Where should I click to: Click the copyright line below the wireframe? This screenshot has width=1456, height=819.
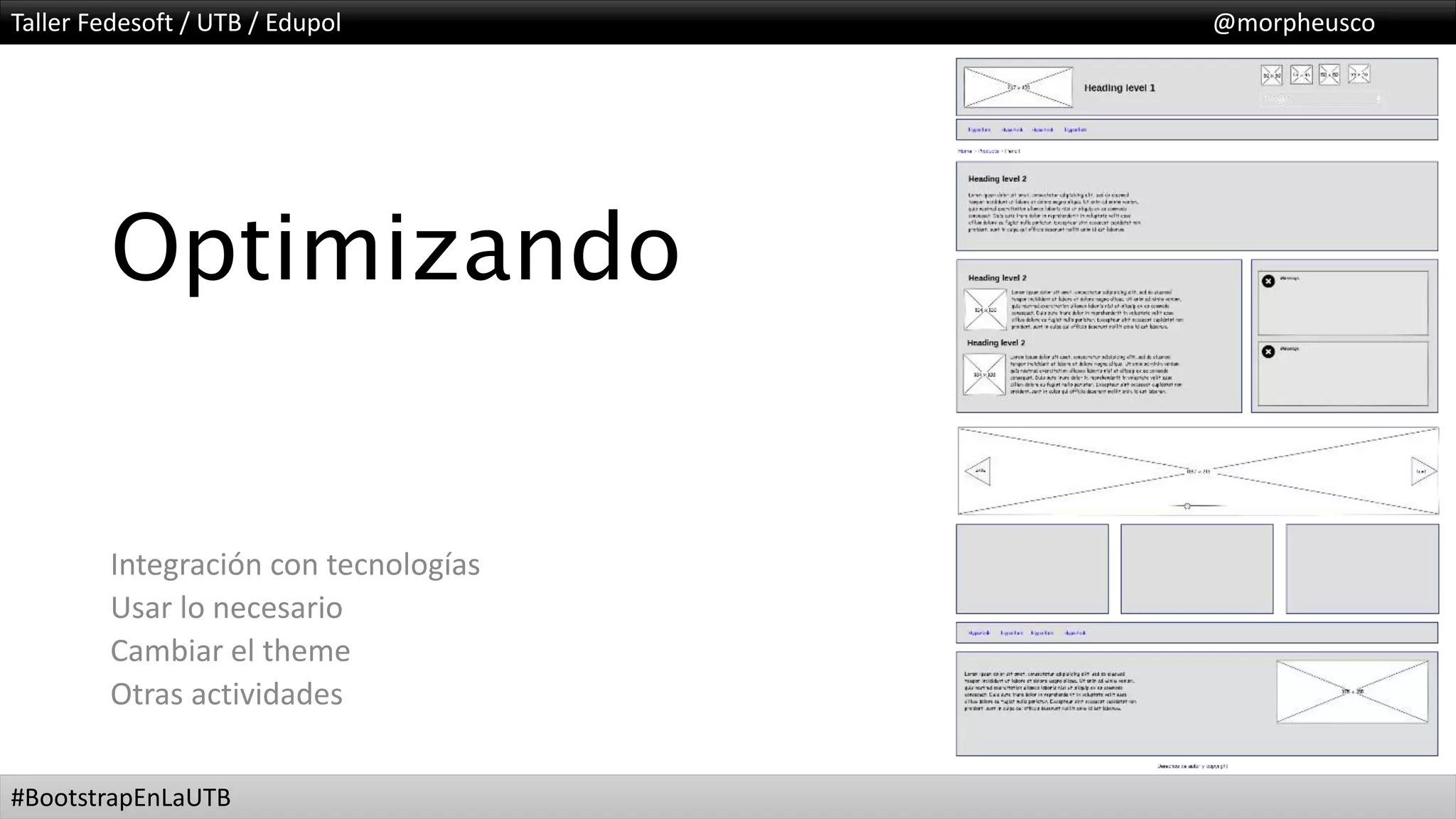click(1193, 766)
